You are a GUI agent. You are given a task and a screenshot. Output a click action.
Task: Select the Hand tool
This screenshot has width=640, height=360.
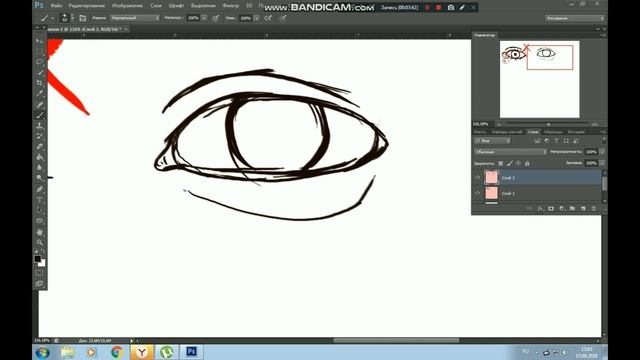tap(40, 232)
